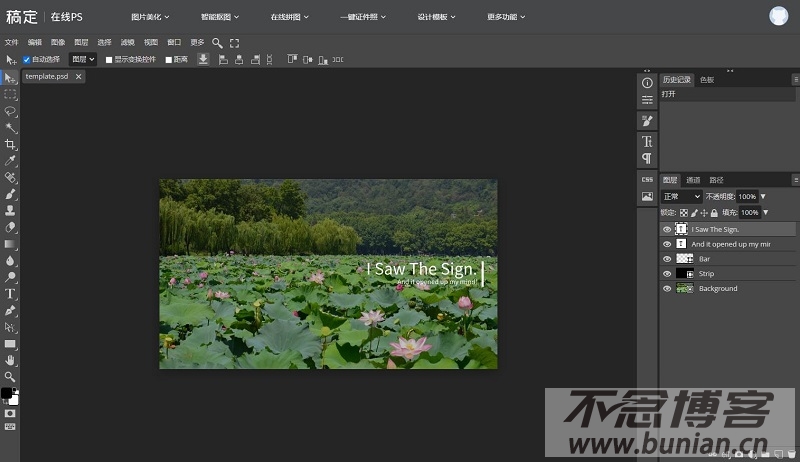
Task: Click the foreground color swatch
Action: pyautogui.click(x=6, y=394)
